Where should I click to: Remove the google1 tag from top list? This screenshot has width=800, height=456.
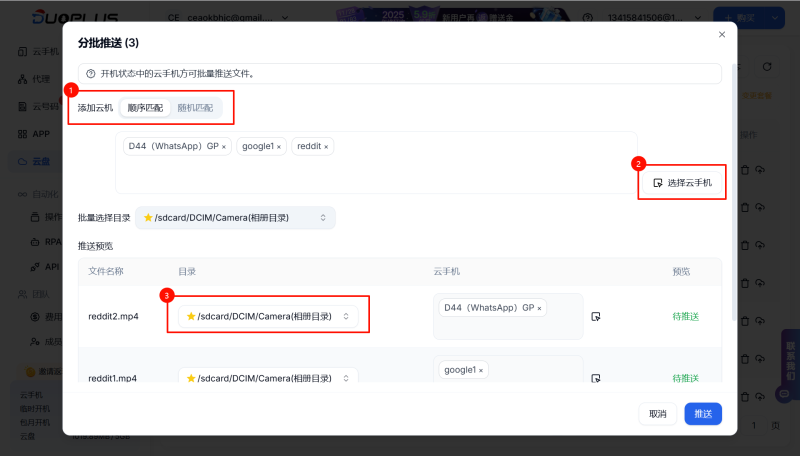[x=279, y=146]
